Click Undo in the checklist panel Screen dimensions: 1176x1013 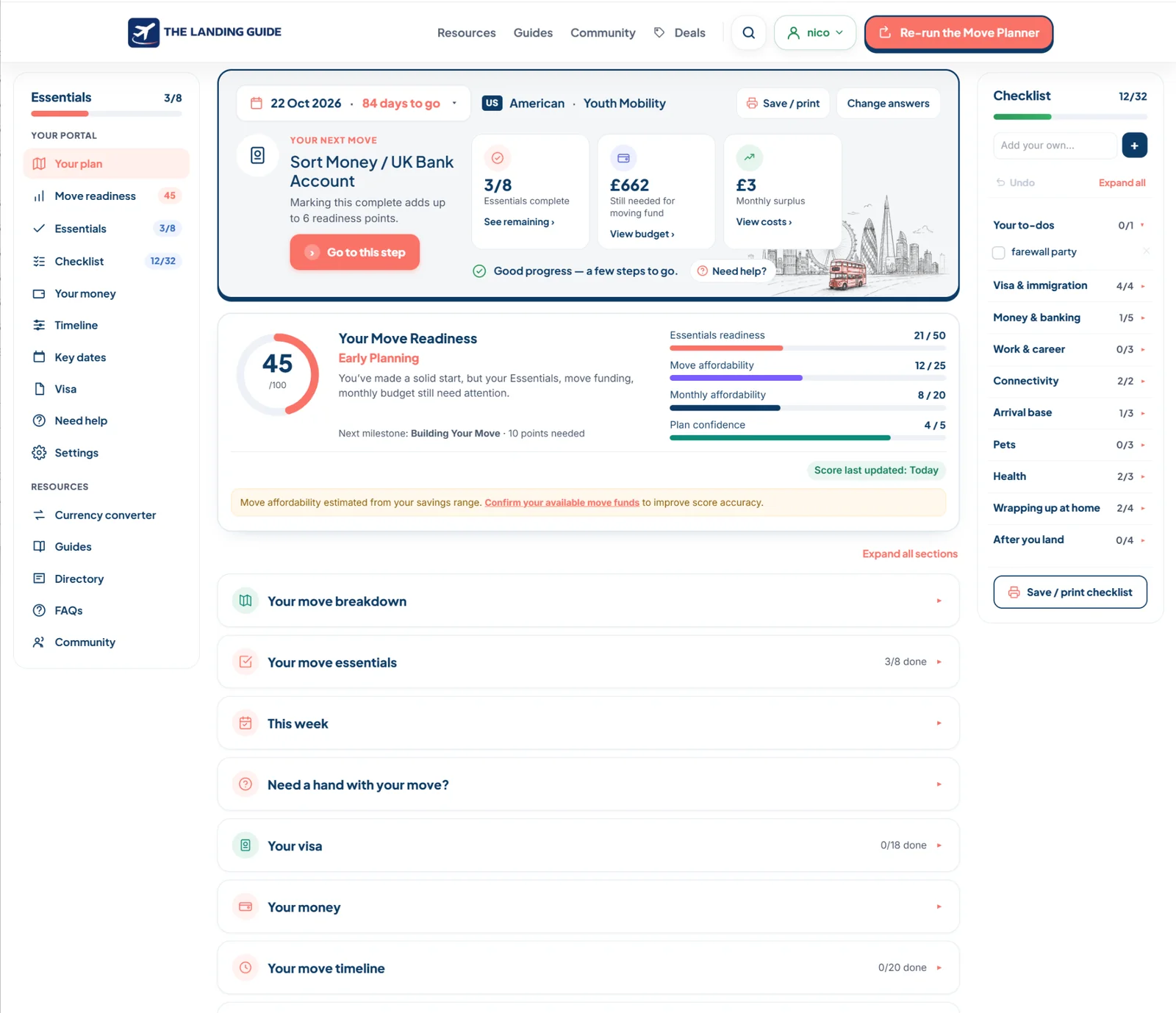(1015, 182)
